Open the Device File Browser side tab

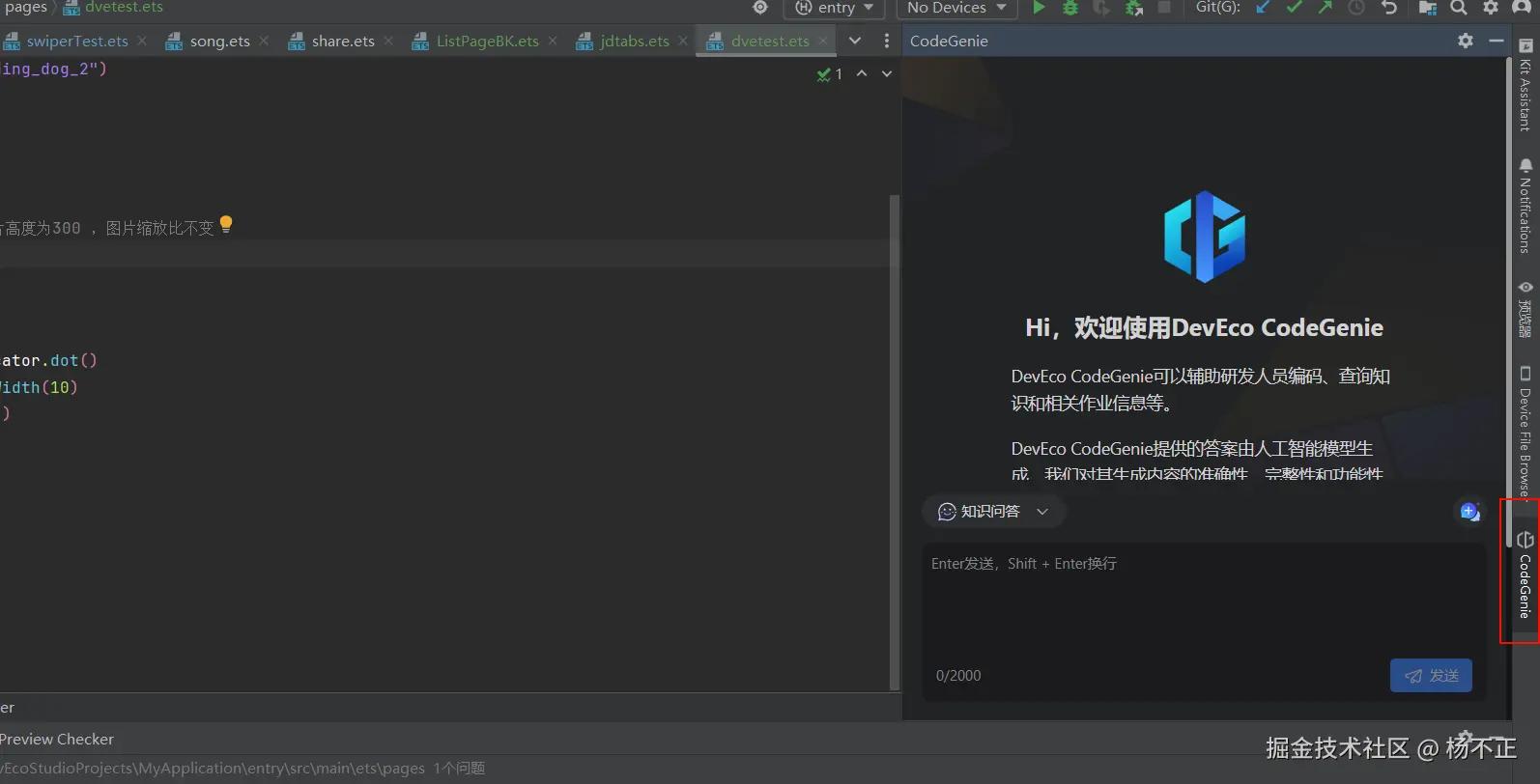tap(1526, 432)
